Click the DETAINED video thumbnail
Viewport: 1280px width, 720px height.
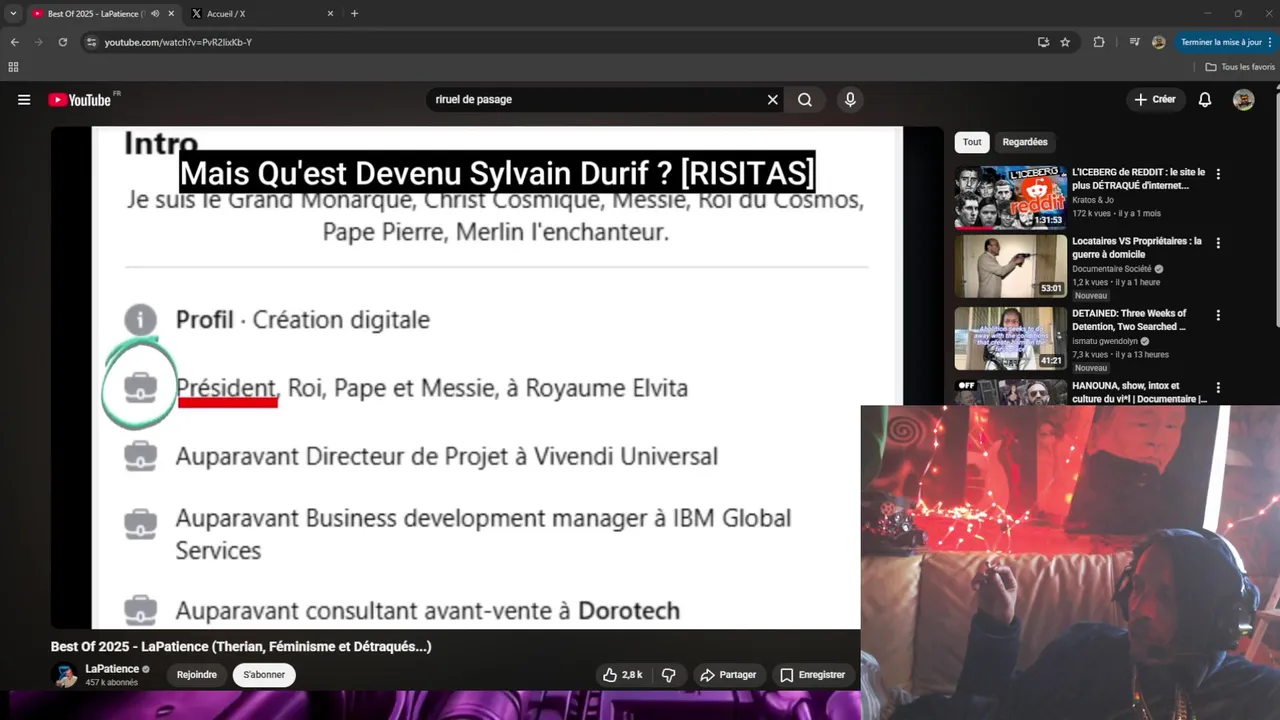pyautogui.click(x=1010, y=338)
